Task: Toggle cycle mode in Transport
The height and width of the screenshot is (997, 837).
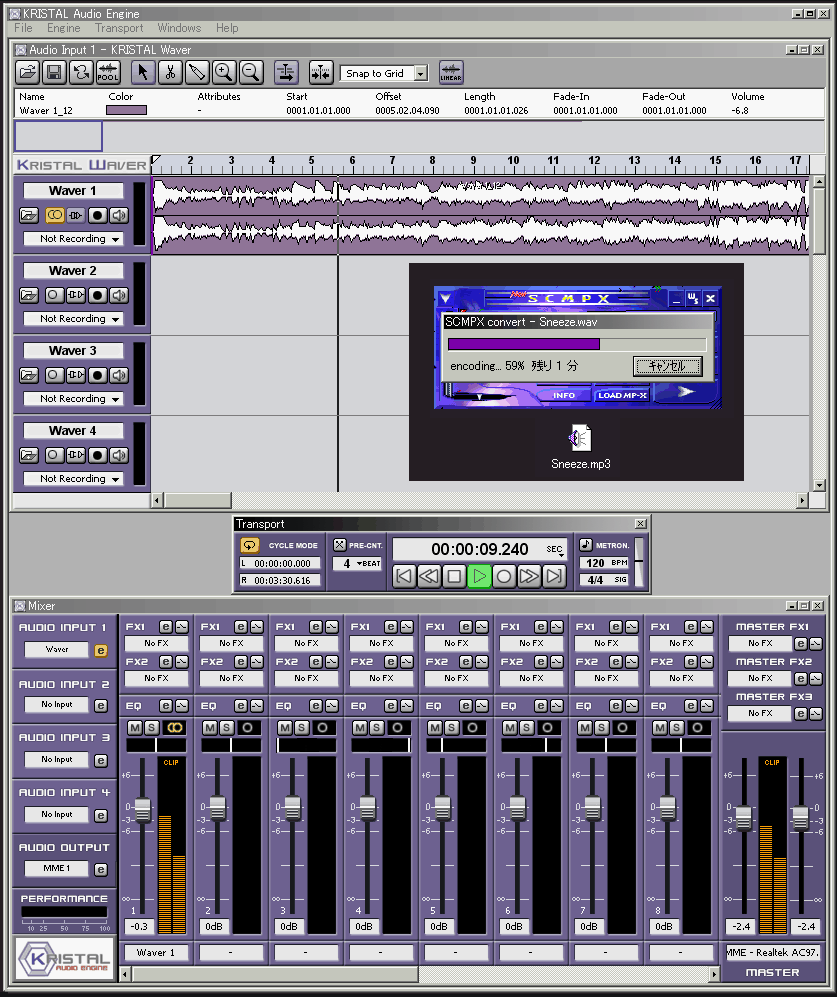Action: (x=249, y=545)
